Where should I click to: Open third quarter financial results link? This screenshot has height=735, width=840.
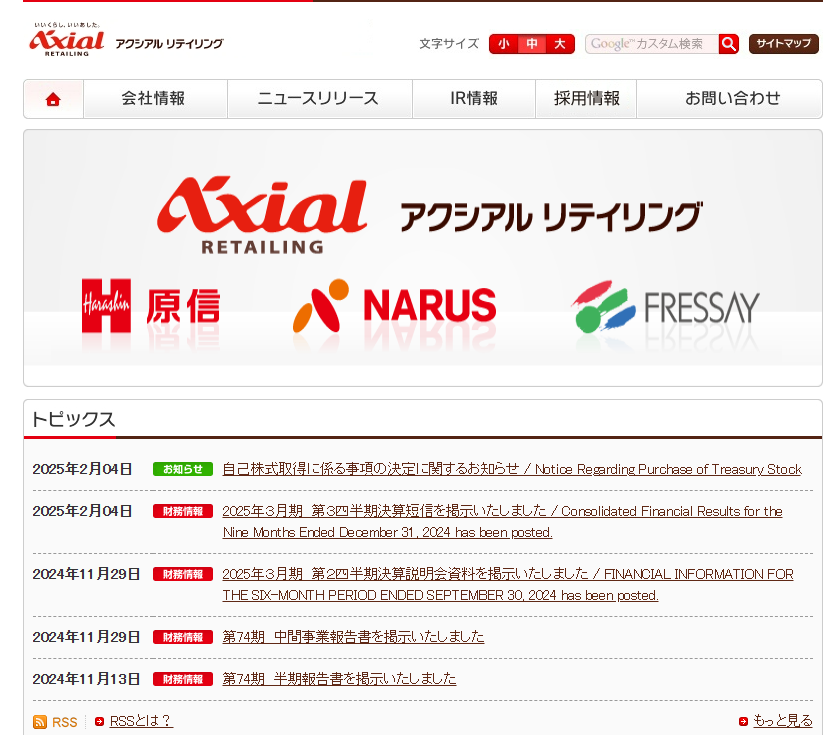pyautogui.click(x=502, y=522)
